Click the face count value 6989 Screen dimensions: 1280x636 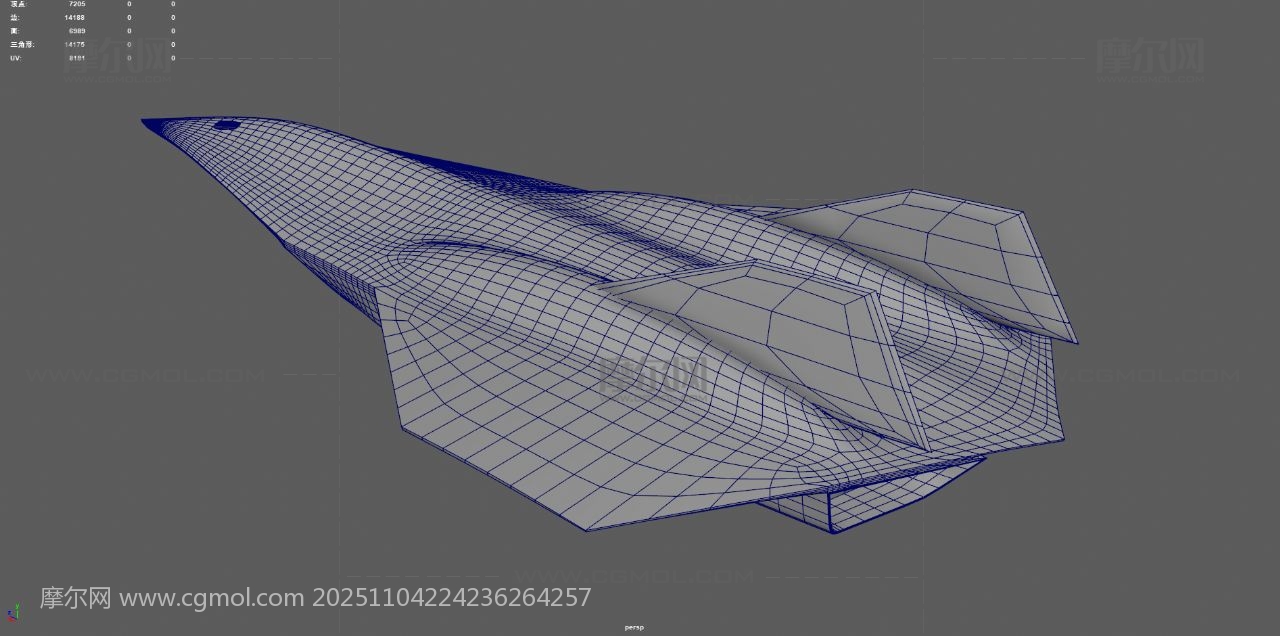point(76,31)
